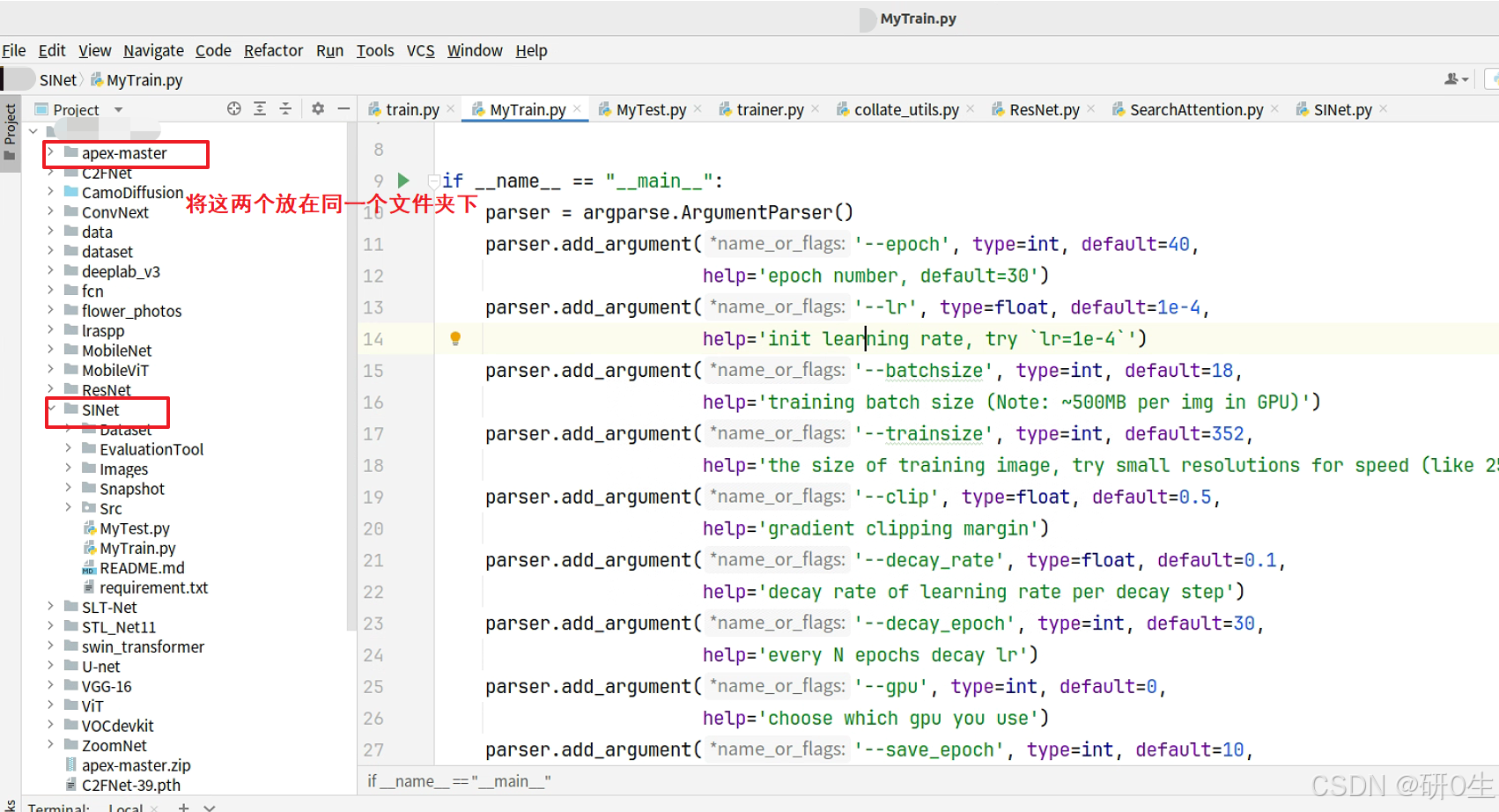
Task: Click the collapse all icon in Project panel
Action: click(x=285, y=108)
